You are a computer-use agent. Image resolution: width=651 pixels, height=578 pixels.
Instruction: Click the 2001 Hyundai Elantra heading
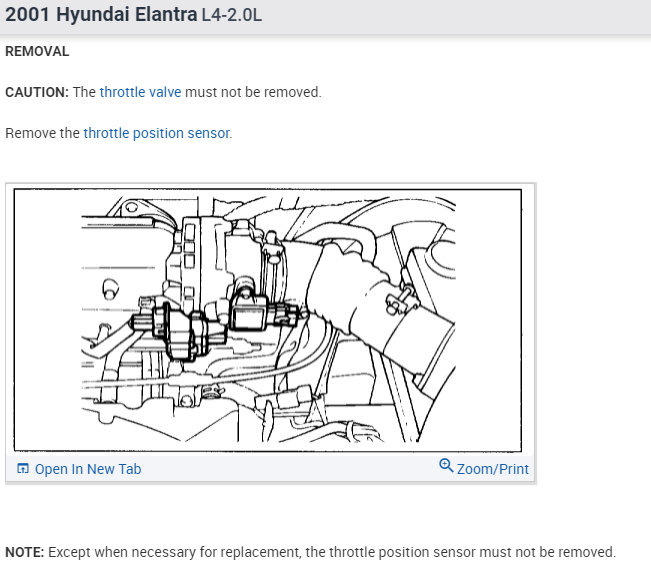tap(101, 15)
